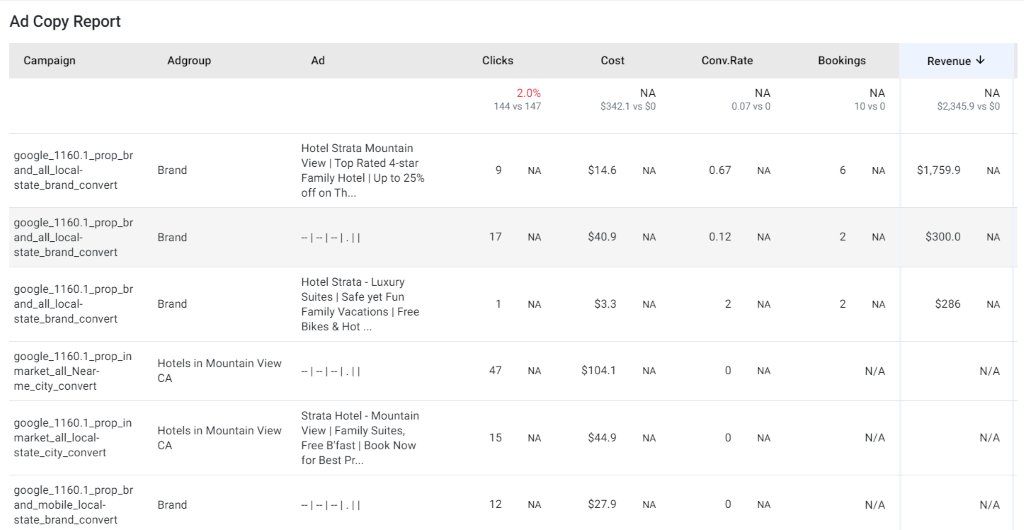Sort table by Cost column
Screen dimensions: 1024x530
coord(613,61)
